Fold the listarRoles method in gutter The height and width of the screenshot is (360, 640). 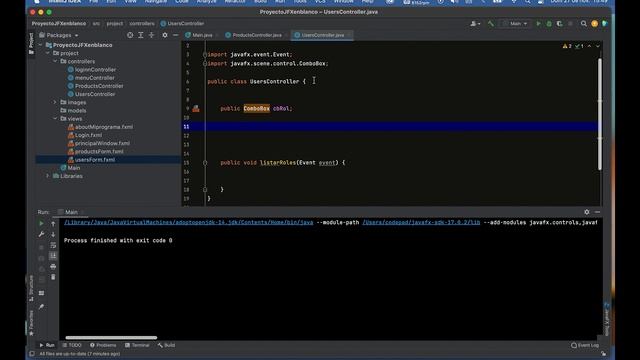pyautogui.click(x=205, y=162)
